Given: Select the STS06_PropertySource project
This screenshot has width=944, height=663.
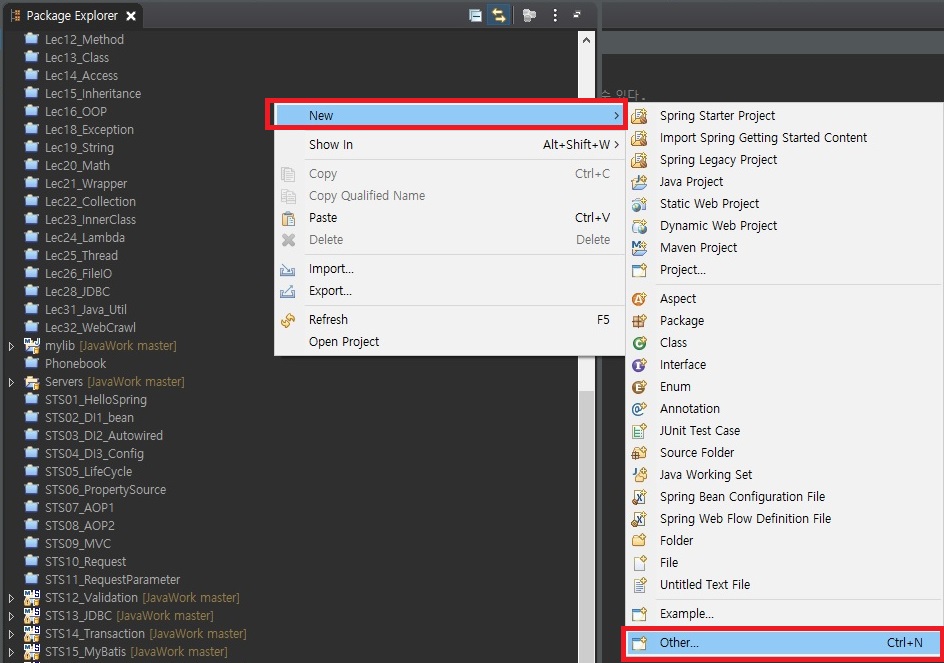Looking at the screenshot, I should click(x=105, y=490).
